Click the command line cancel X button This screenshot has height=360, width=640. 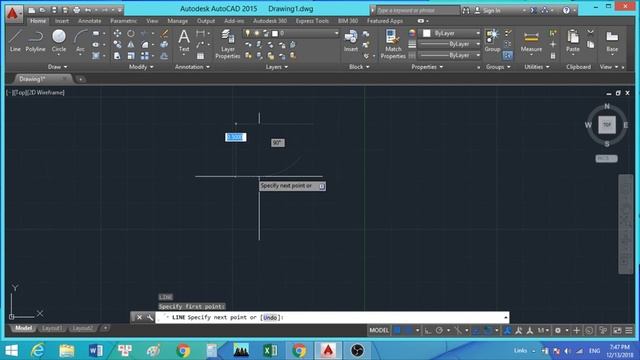(139, 317)
